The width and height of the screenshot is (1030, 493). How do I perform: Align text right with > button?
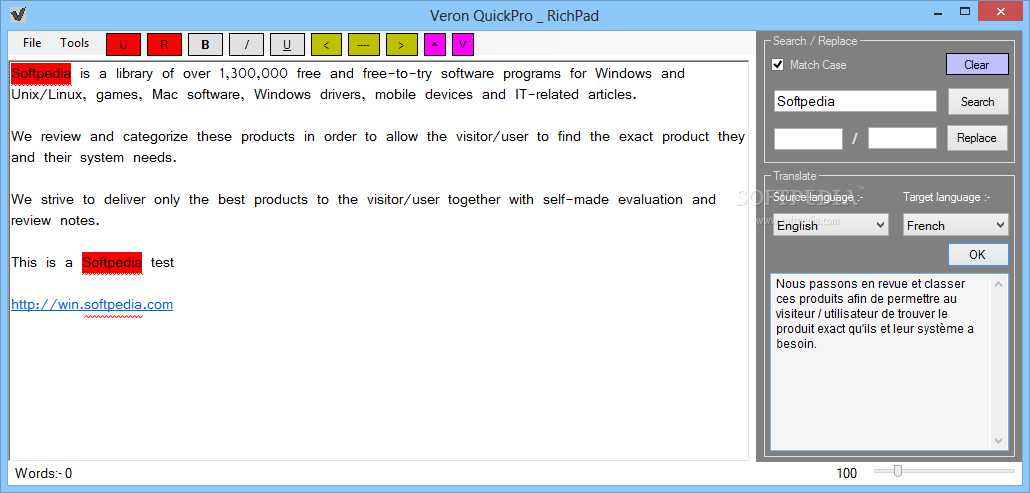tap(402, 45)
